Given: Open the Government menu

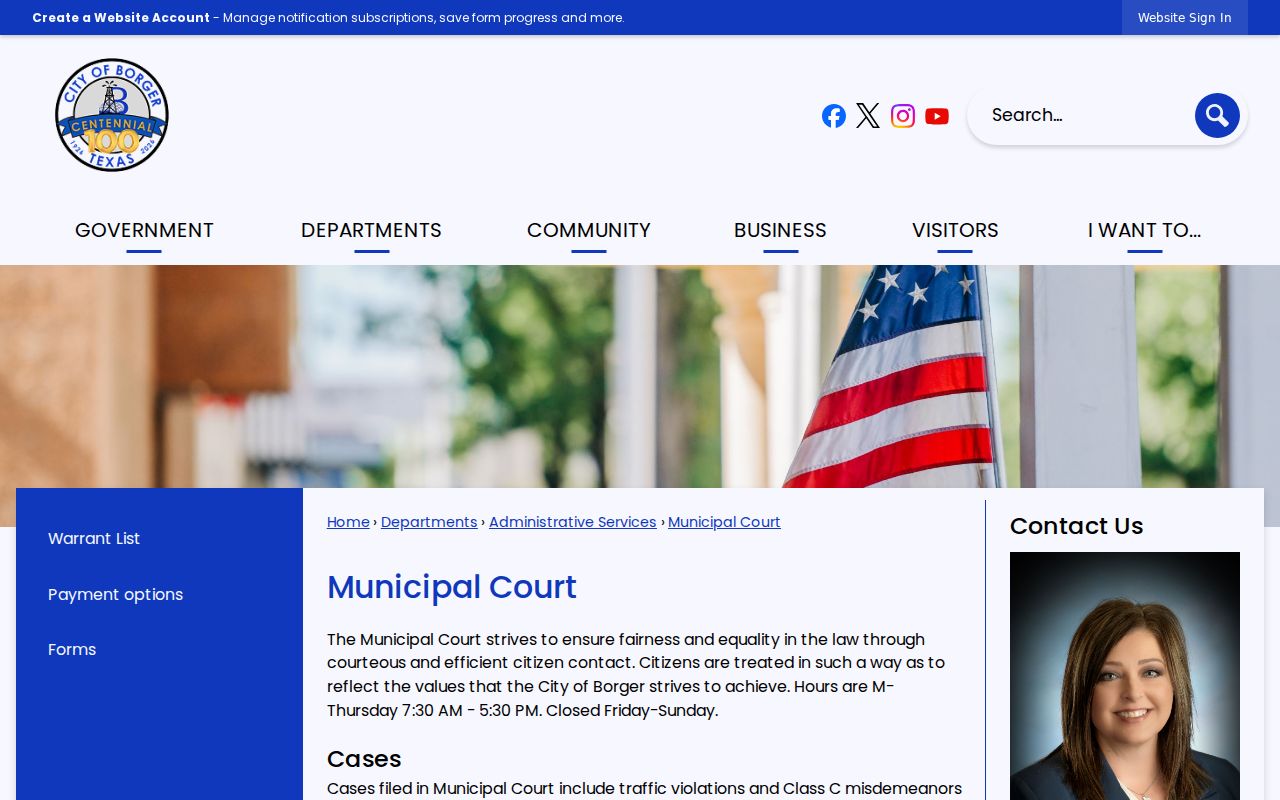Looking at the screenshot, I should (144, 231).
